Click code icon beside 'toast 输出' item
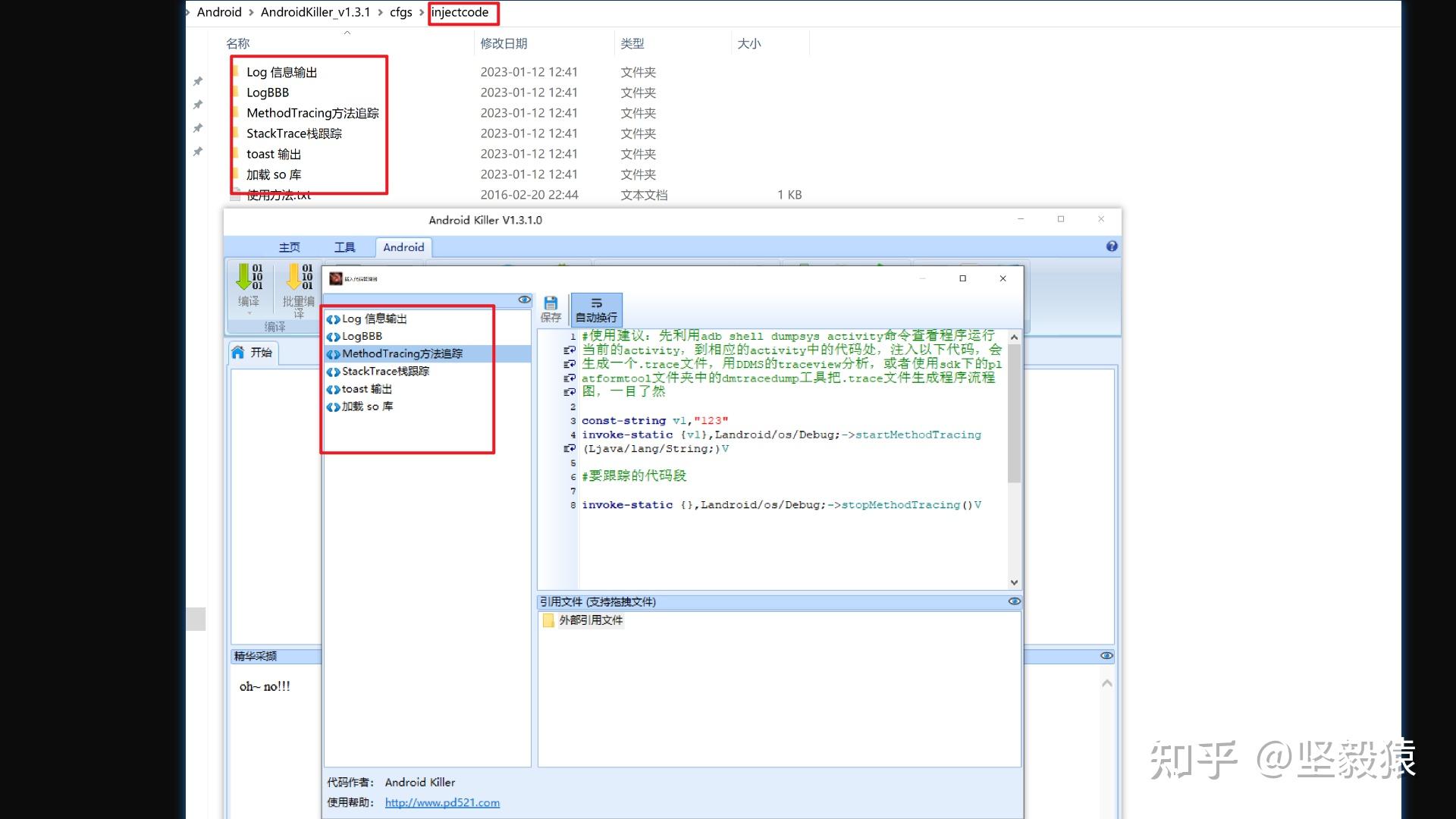Screen dimensions: 1456x819 (x=333, y=390)
